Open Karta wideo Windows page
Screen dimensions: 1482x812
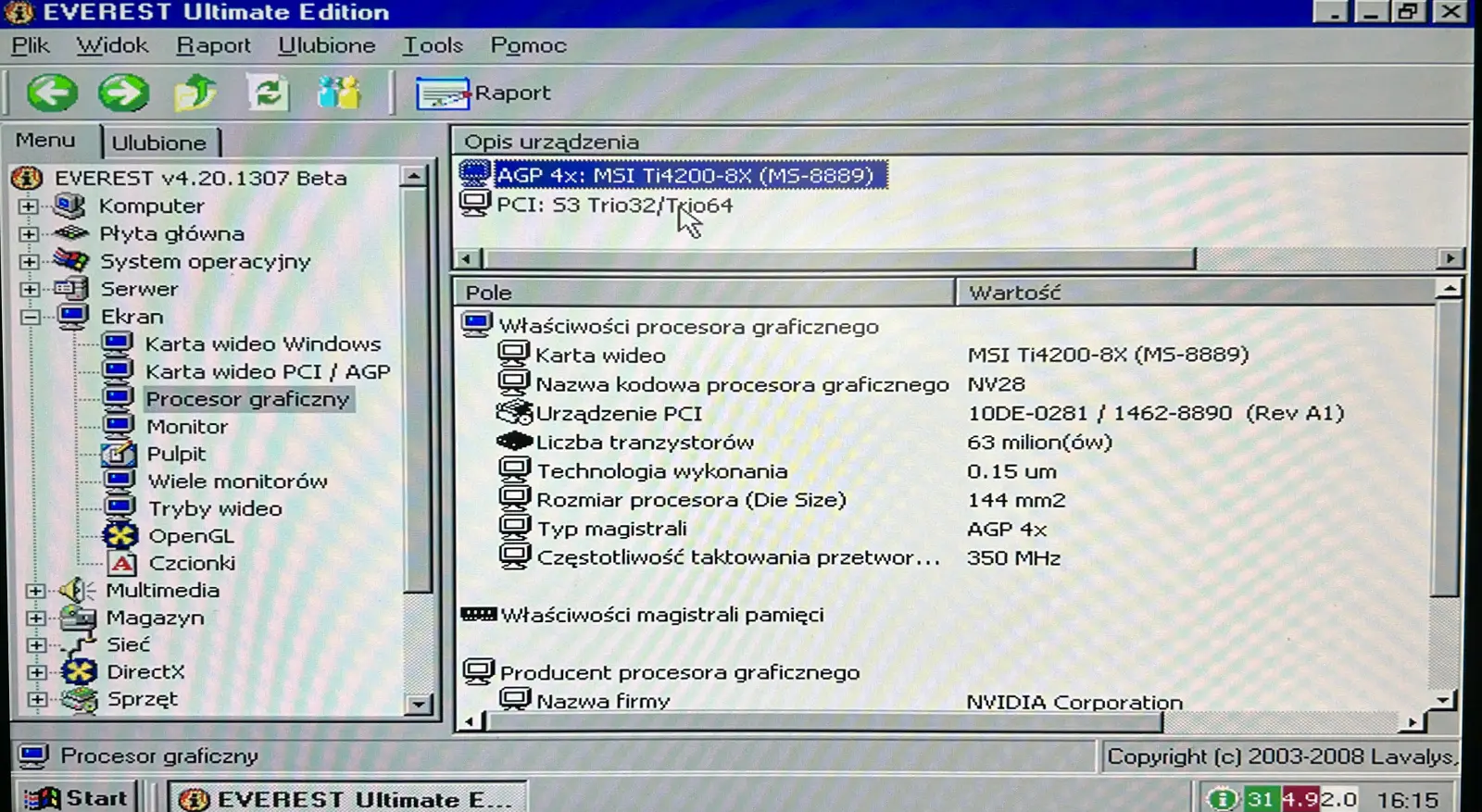262,344
